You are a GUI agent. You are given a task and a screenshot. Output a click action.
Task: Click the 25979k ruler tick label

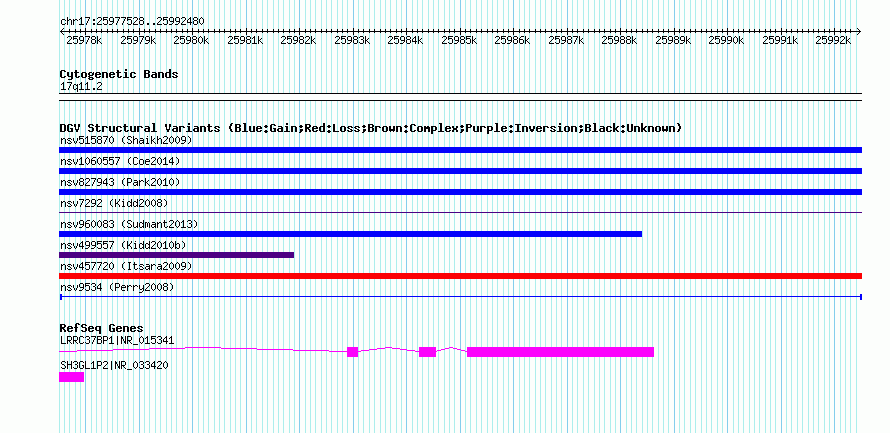pyautogui.click(x=138, y=40)
